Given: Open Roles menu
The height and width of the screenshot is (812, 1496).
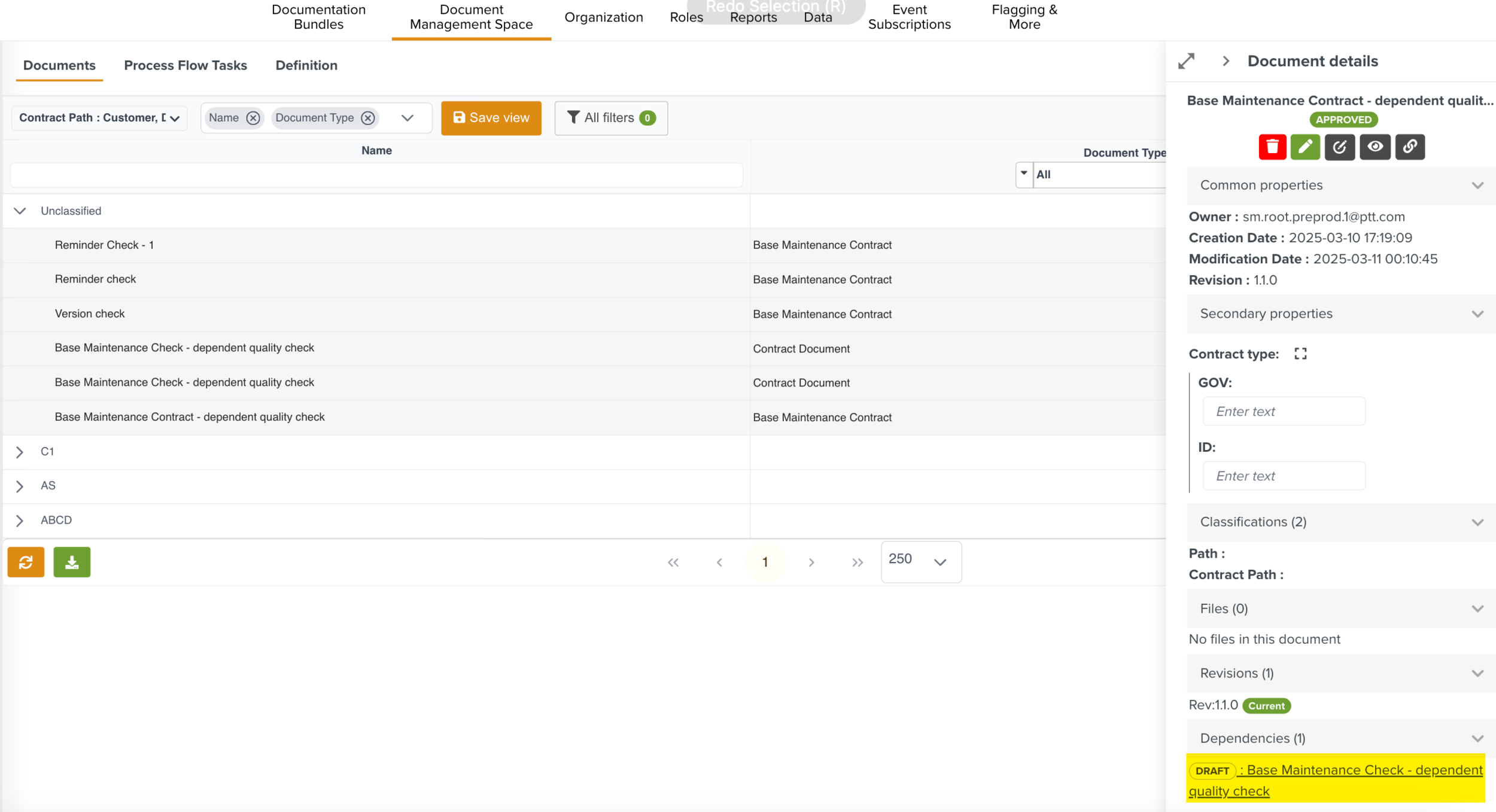Looking at the screenshot, I should 686,17.
